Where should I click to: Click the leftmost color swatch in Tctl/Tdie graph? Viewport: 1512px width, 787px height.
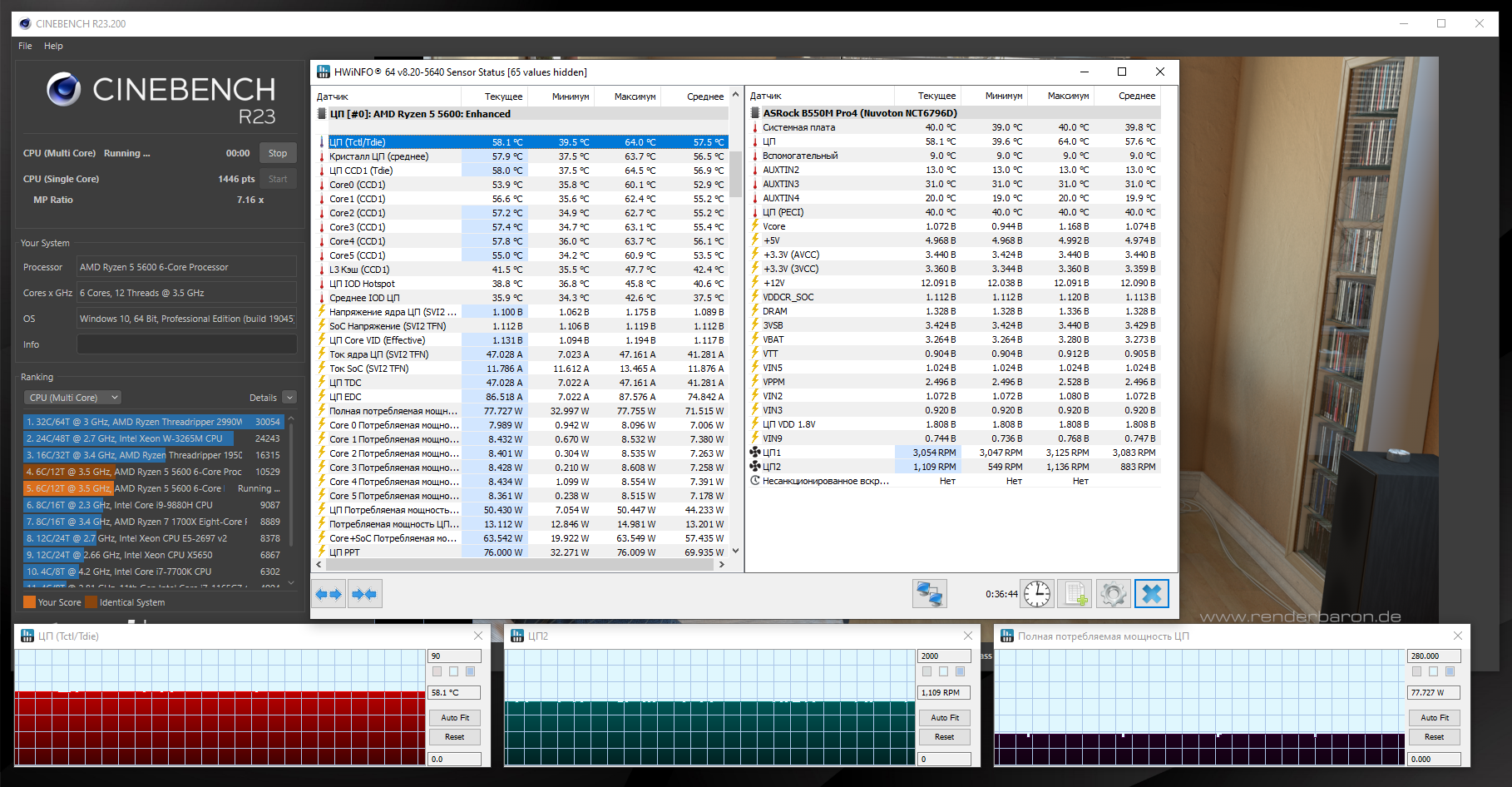point(437,671)
